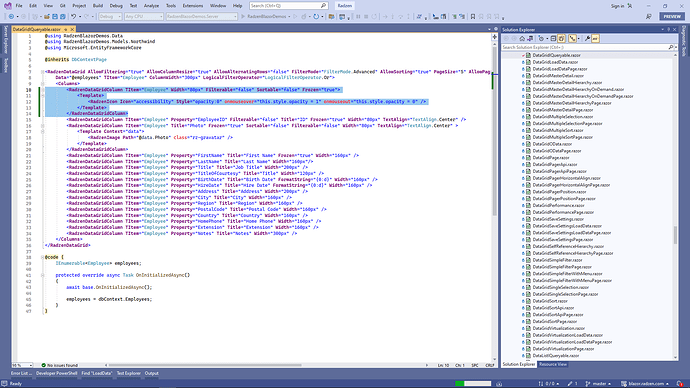
Task: Click the Solution Explorer vertical scrollbar
Action: 675,235
